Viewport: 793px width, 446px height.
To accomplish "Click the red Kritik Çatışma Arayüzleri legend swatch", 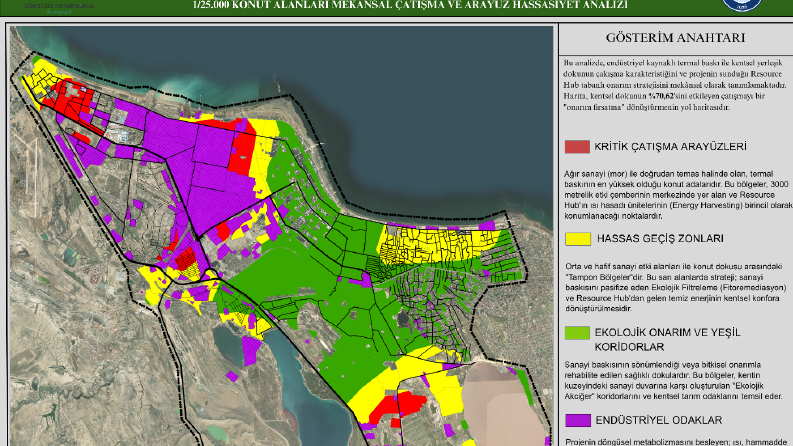I will pyautogui.click(x=577, y=147).
